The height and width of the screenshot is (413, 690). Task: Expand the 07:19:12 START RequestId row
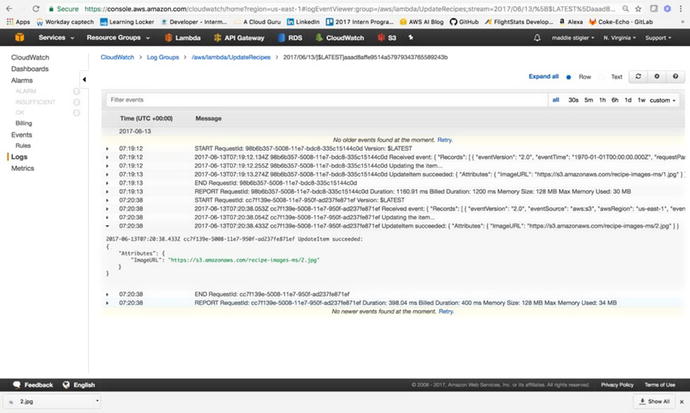tap(107, 149)
